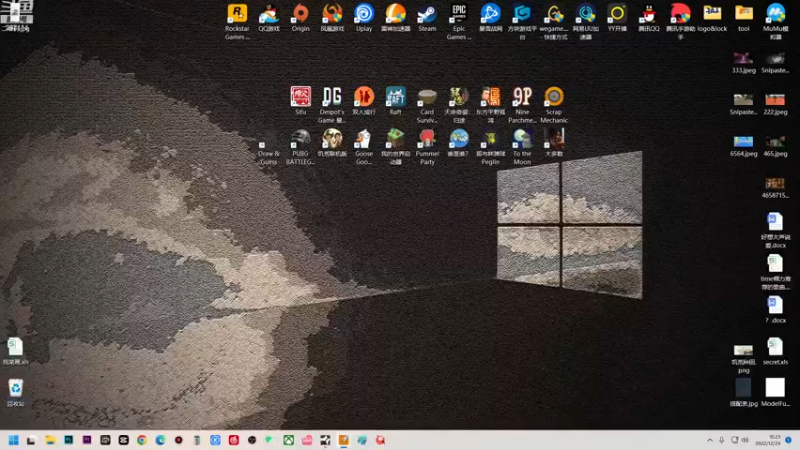Select the tool folder on desktop

pyautogui.click(x=744, y=17)
